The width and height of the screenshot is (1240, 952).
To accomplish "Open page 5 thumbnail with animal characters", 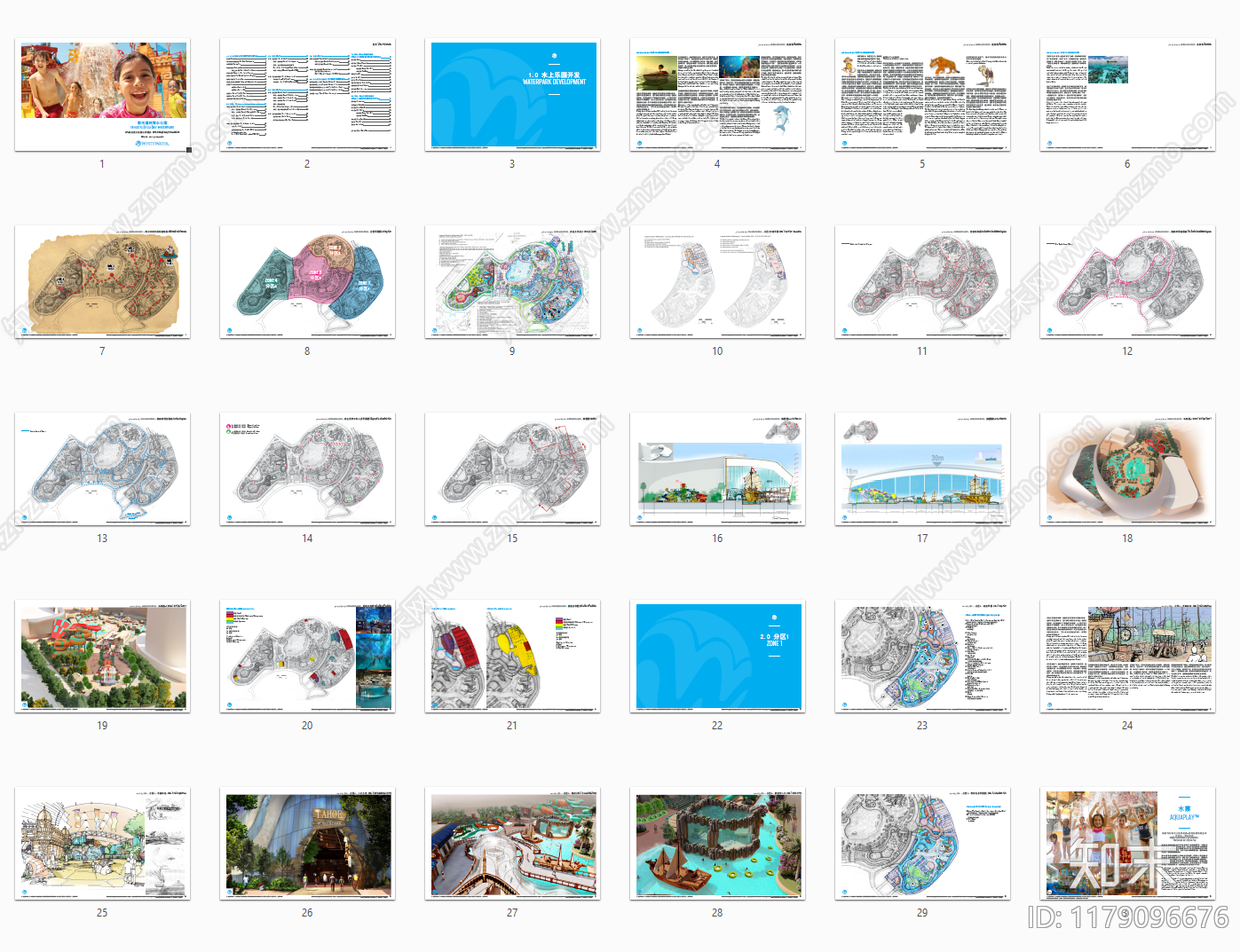I will tap(922, 95).
